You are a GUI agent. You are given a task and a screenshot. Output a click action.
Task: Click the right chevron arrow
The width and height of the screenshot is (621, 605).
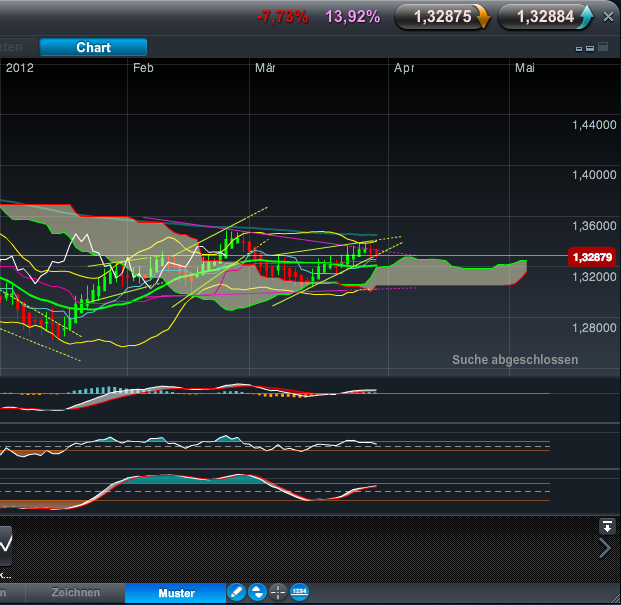605,548
